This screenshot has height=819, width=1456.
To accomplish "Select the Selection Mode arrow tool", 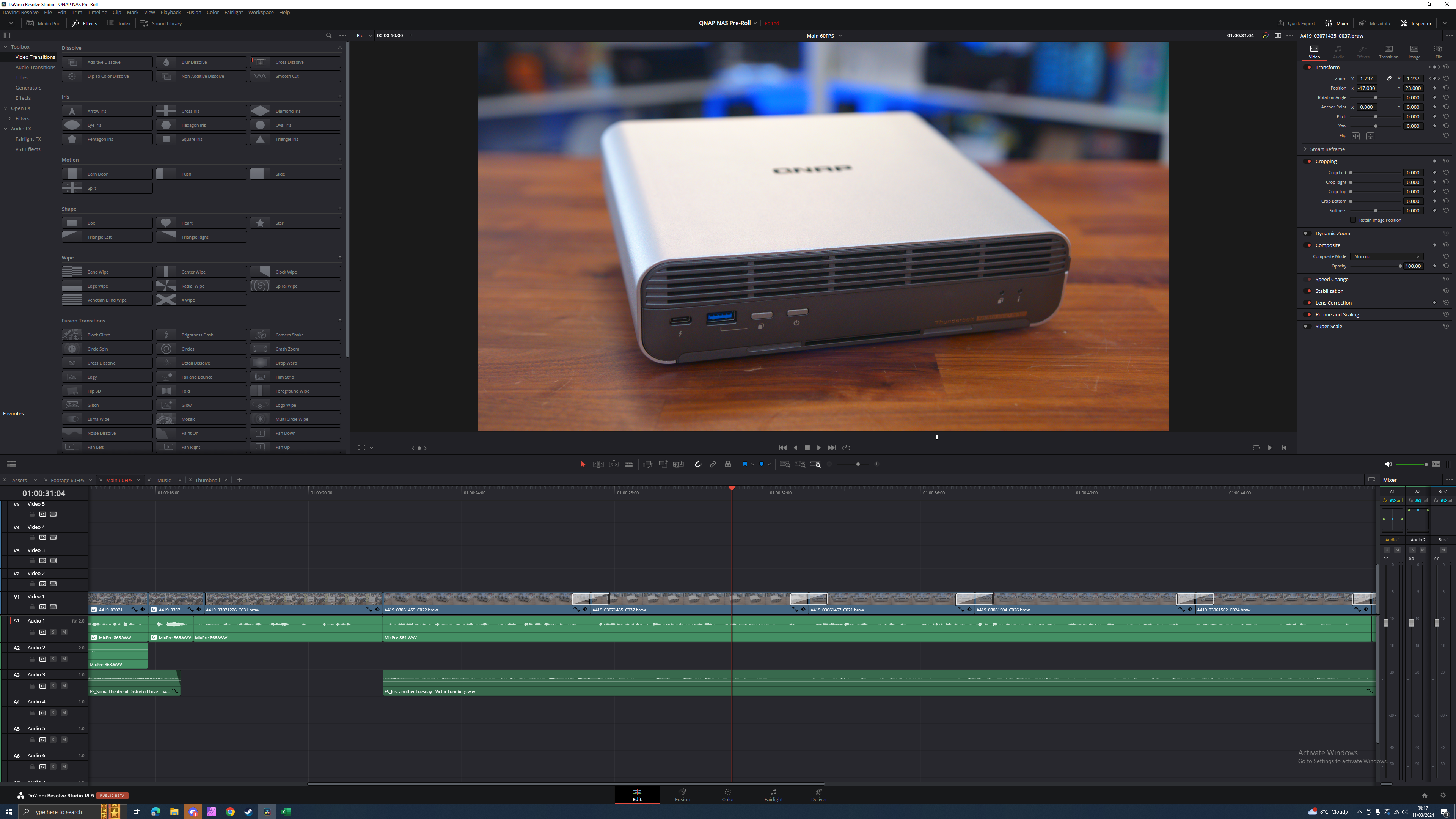I will click(x=583, y=464).
